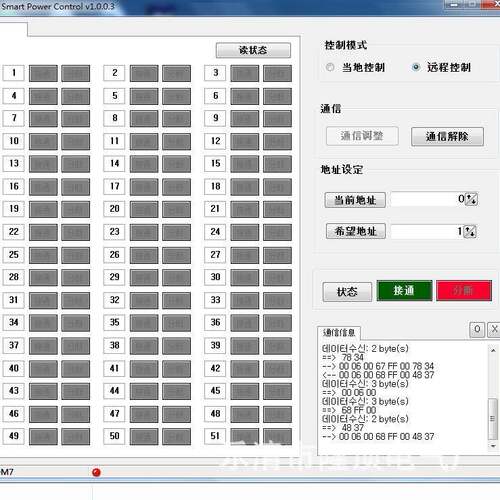This screenshot has height=500, width=500.
Task: Click the channel number box 9
Action: (215, 118)
